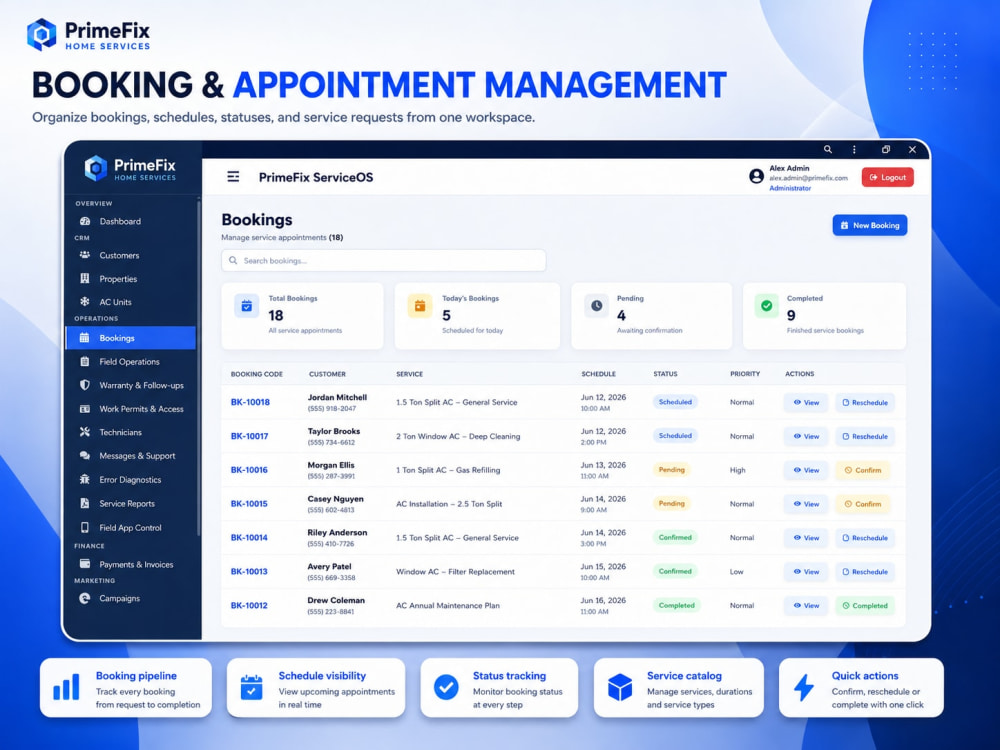Click the Messages chat bubbles icon
1000x750 pixels.
85,456
